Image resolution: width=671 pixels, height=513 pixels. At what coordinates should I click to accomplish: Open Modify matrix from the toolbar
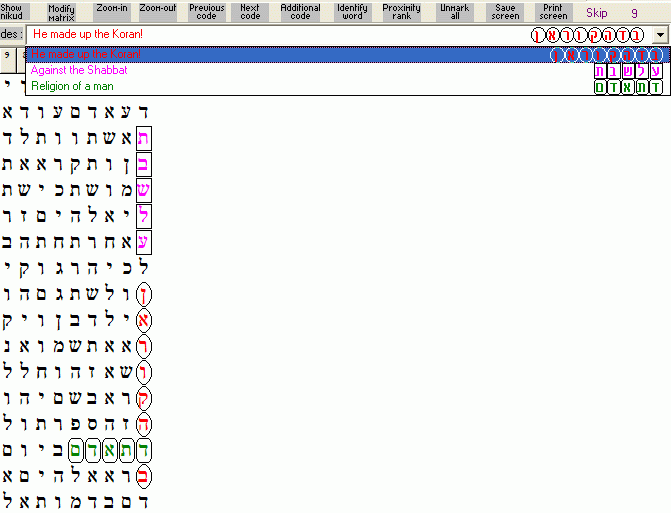[61, 12]
